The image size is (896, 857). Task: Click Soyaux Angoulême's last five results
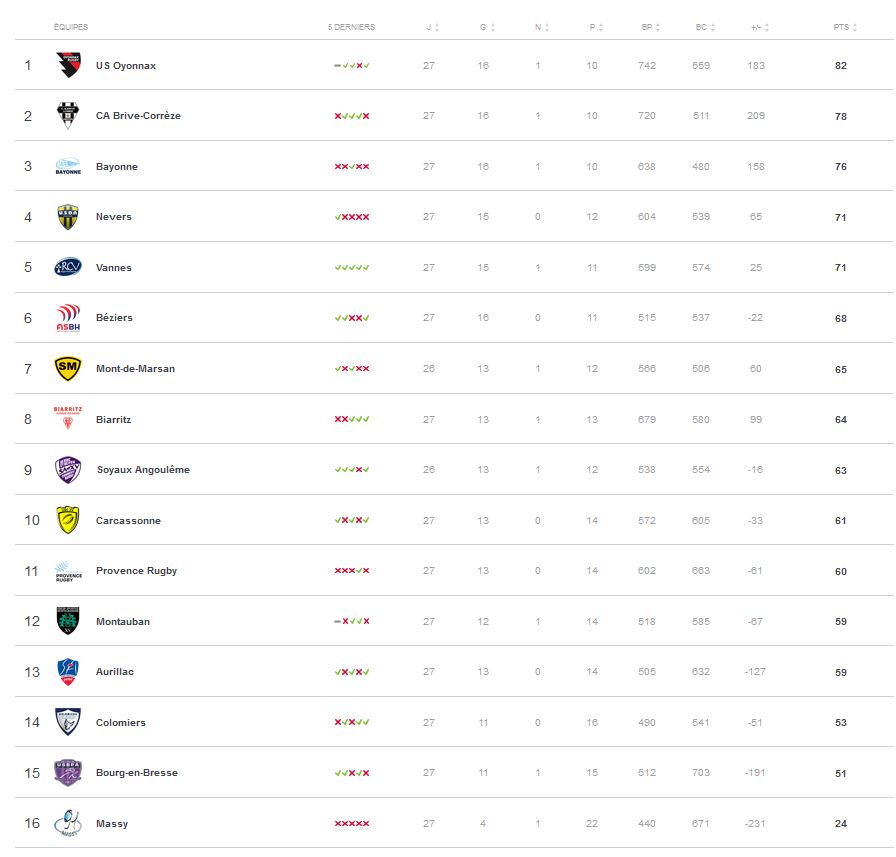352,470
